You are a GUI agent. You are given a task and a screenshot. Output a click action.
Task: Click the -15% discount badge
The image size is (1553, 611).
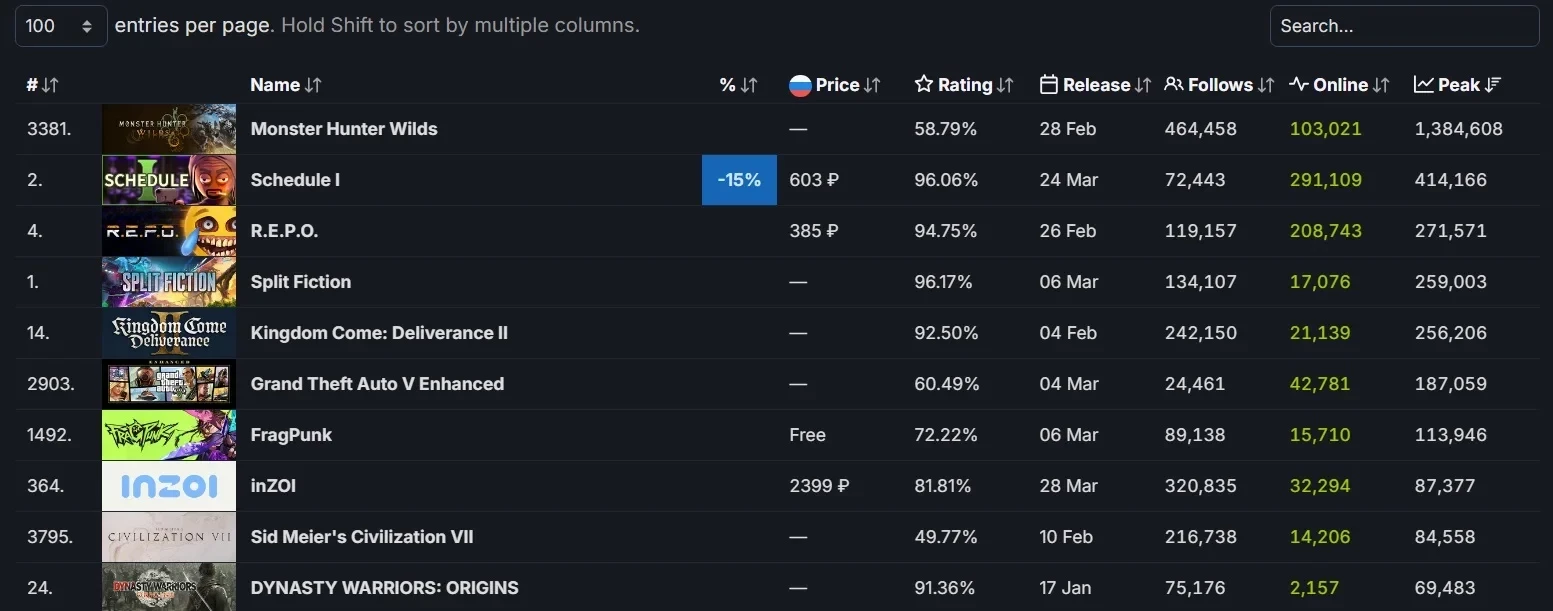(x=739, y=180)
